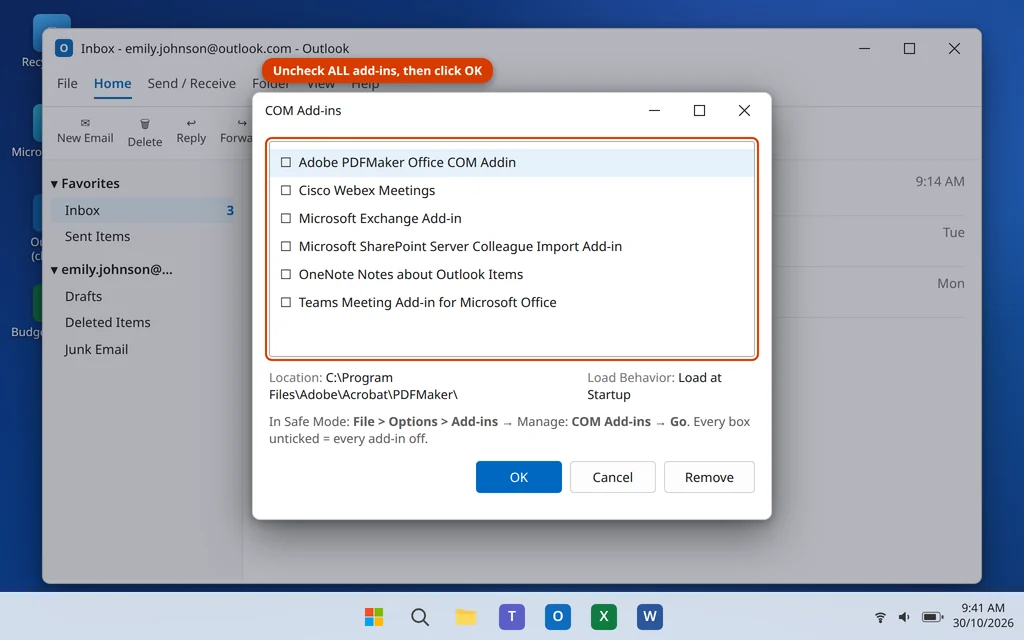
Task: Minimize the Outlook window
Action: 864,48
